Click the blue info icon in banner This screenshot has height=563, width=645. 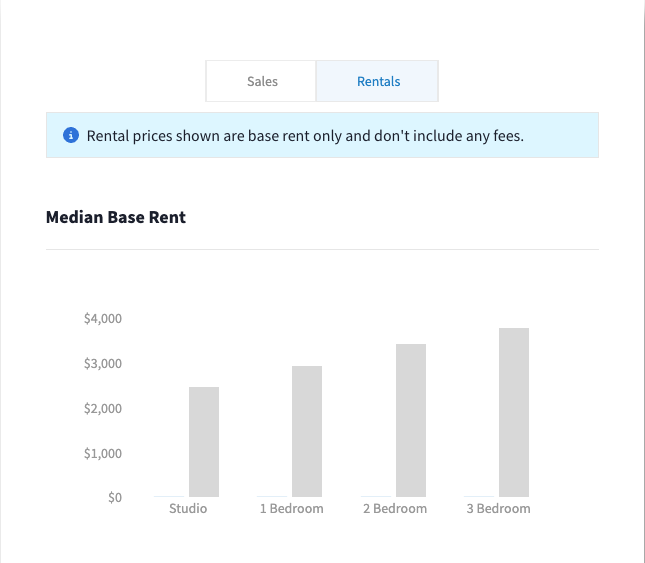pyautogui.click(x=71, y=135)
